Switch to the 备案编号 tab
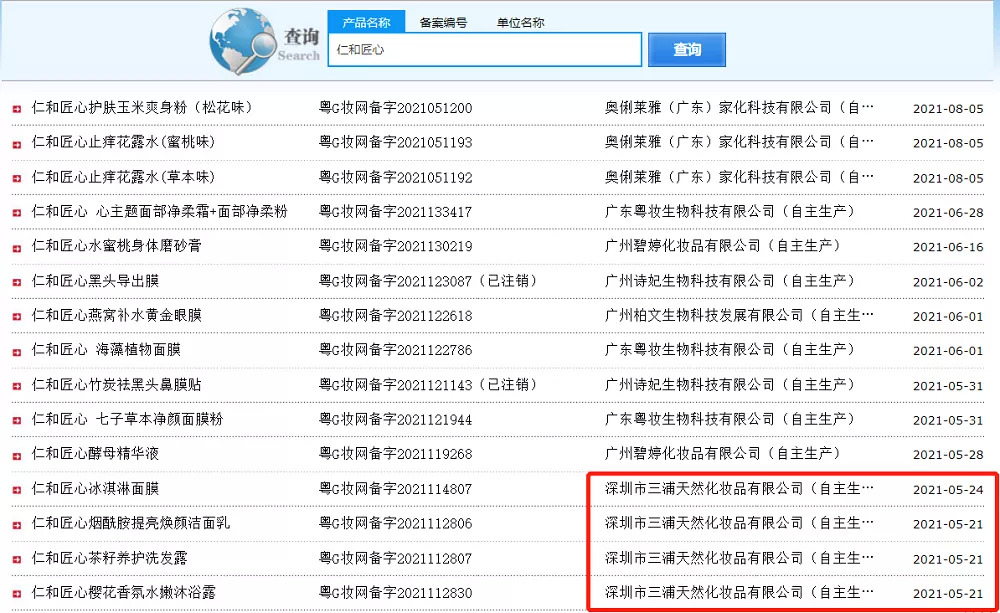 pos(443,22)
